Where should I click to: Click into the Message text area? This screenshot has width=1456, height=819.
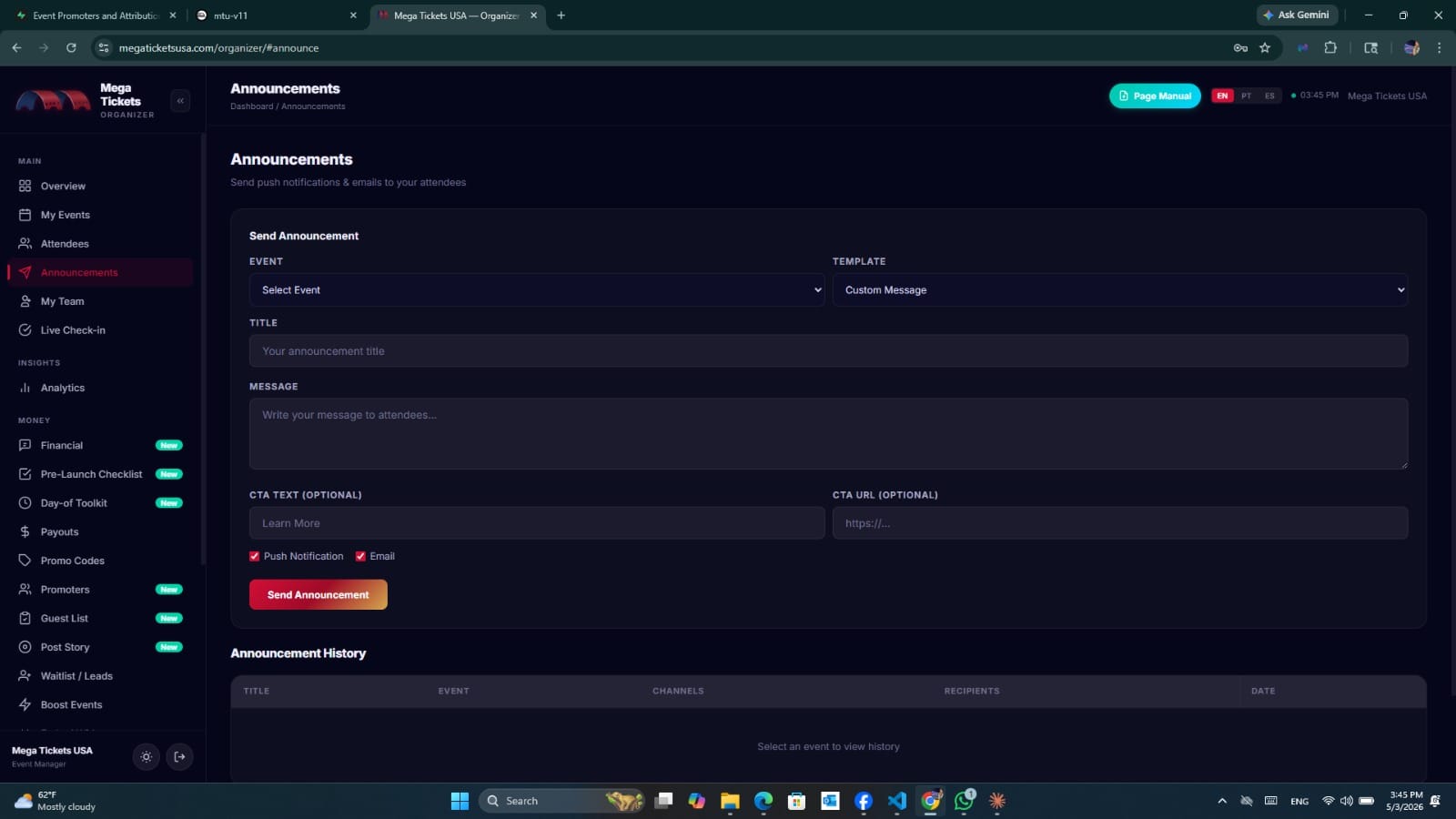tap(828, 433)
